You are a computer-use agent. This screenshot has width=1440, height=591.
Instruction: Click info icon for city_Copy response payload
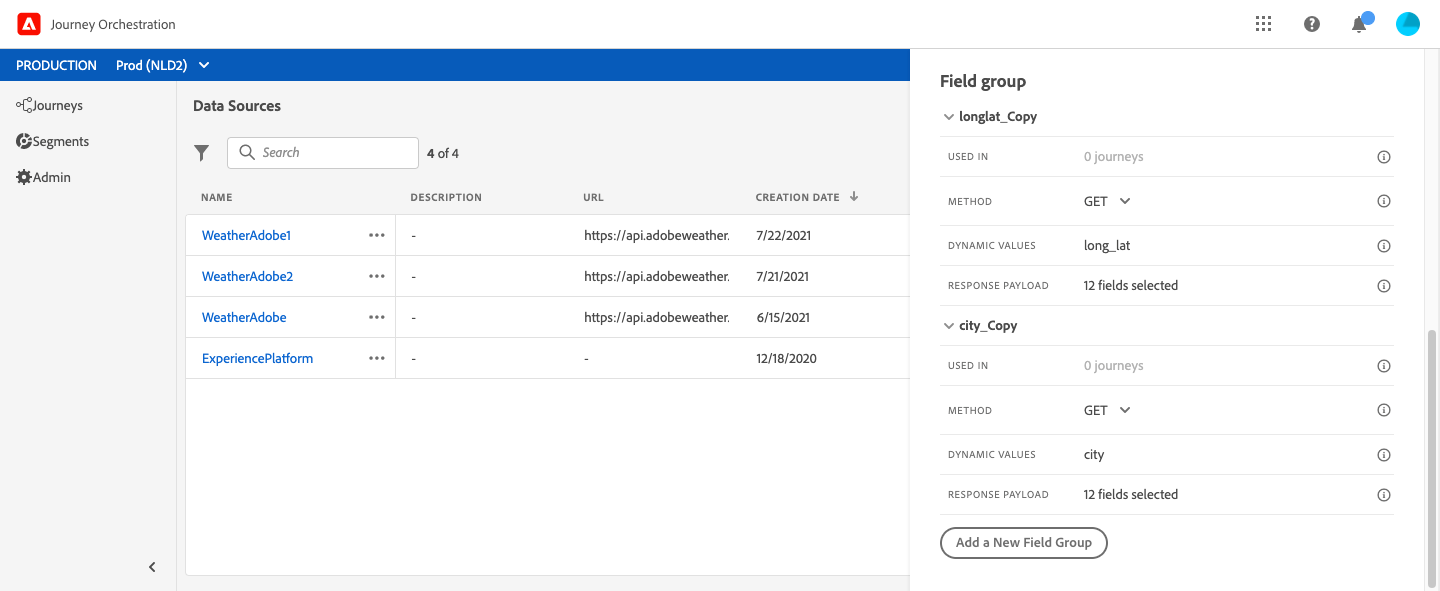[1384, 494]
